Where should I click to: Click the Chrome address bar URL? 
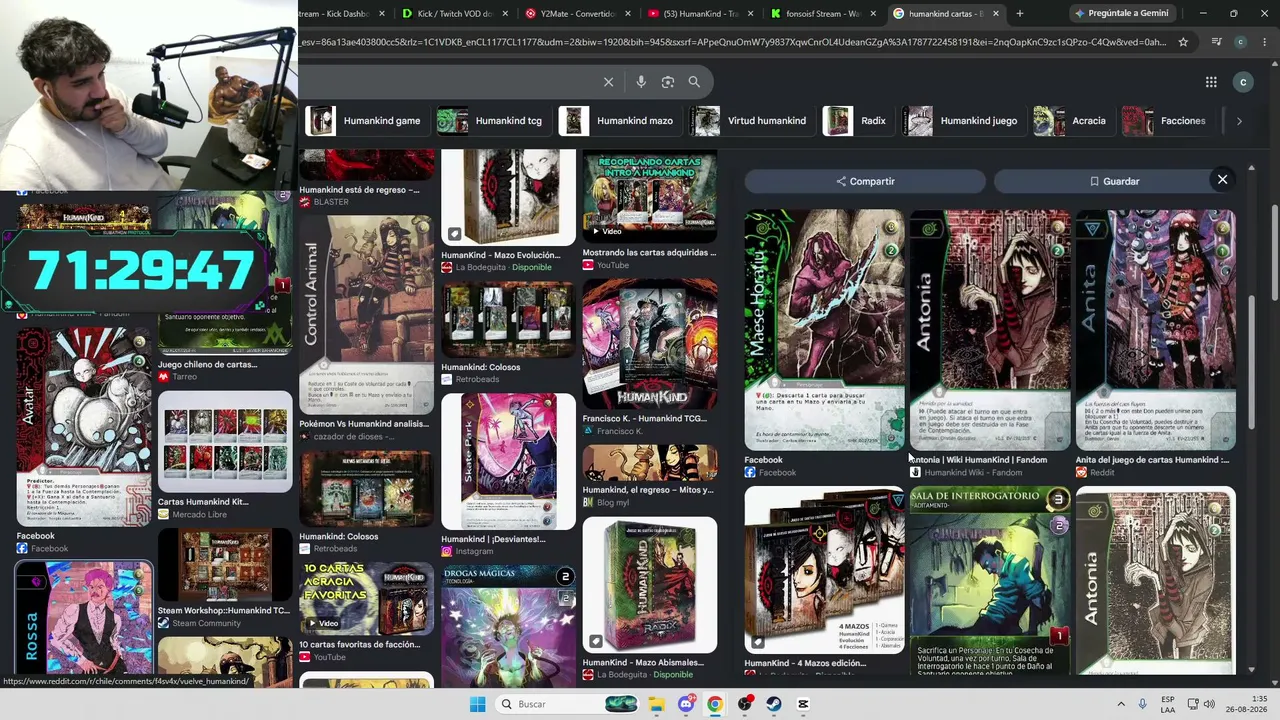click(x=732, y=42)
